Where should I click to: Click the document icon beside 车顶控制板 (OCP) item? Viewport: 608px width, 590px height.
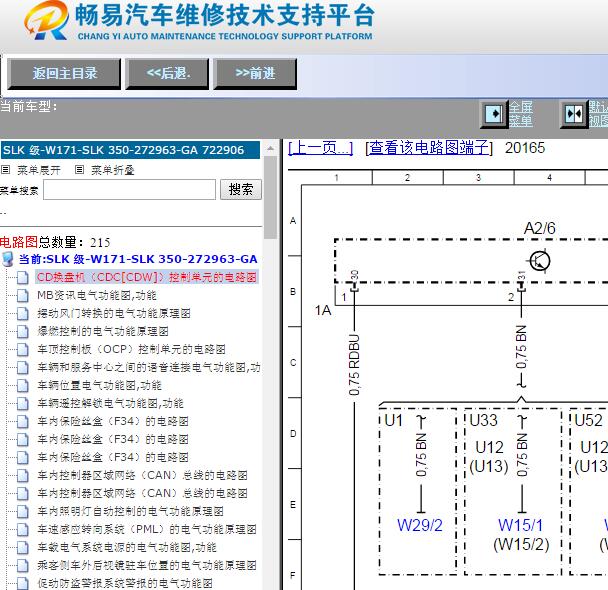coord(22,350)
